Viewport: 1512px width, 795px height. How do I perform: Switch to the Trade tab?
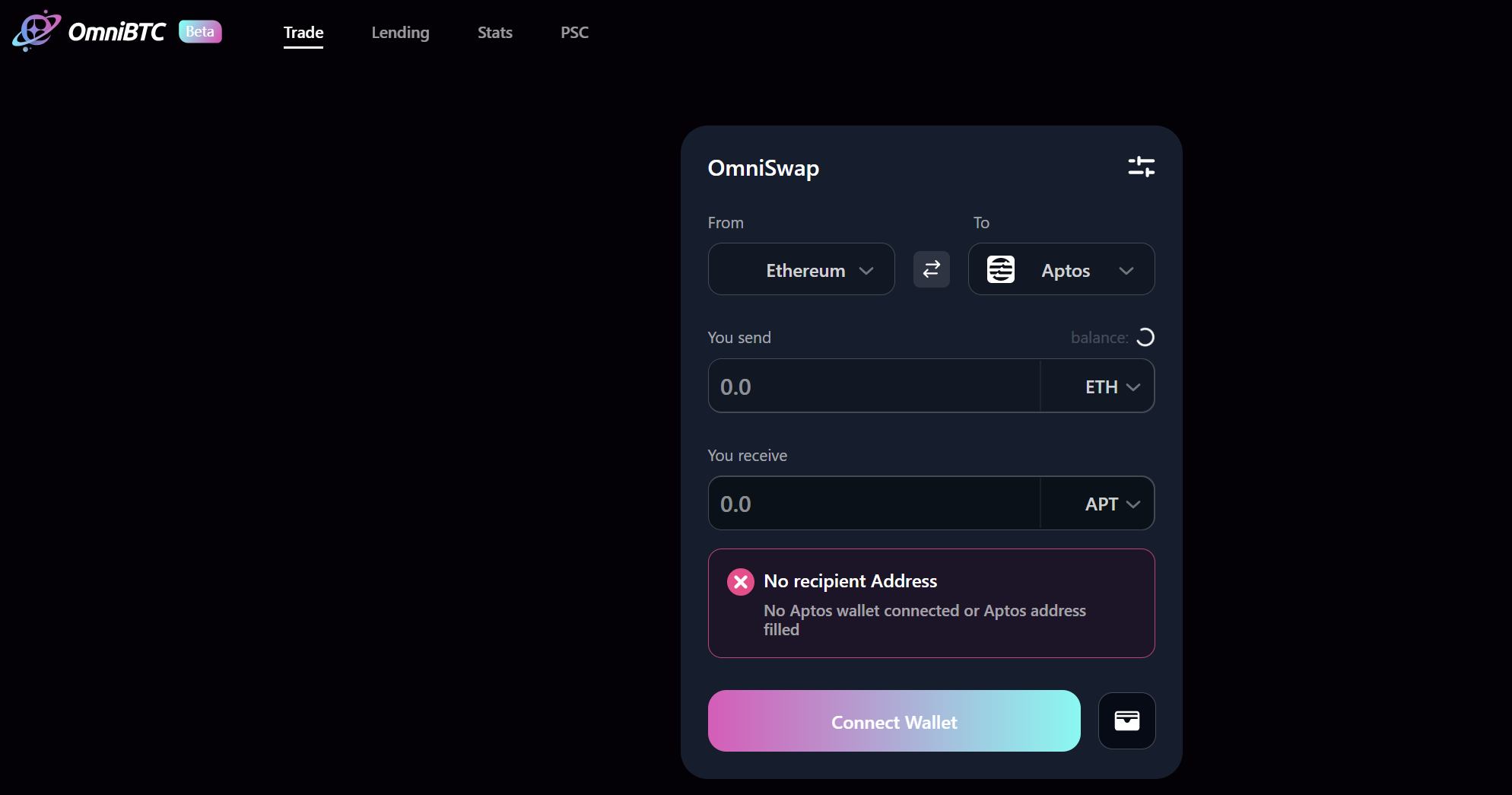pyautogui.click(x=303, y=33)
